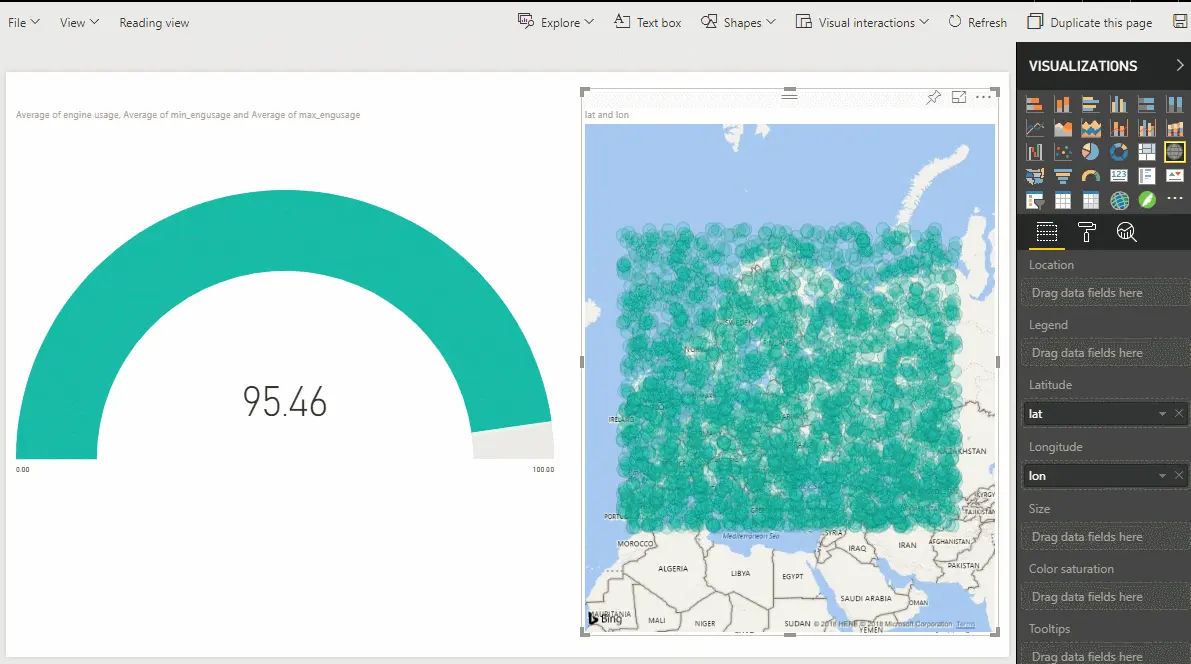Choose the Area chart visualization
This screenshot has height=664, width=1191.
click(1063, 128)
